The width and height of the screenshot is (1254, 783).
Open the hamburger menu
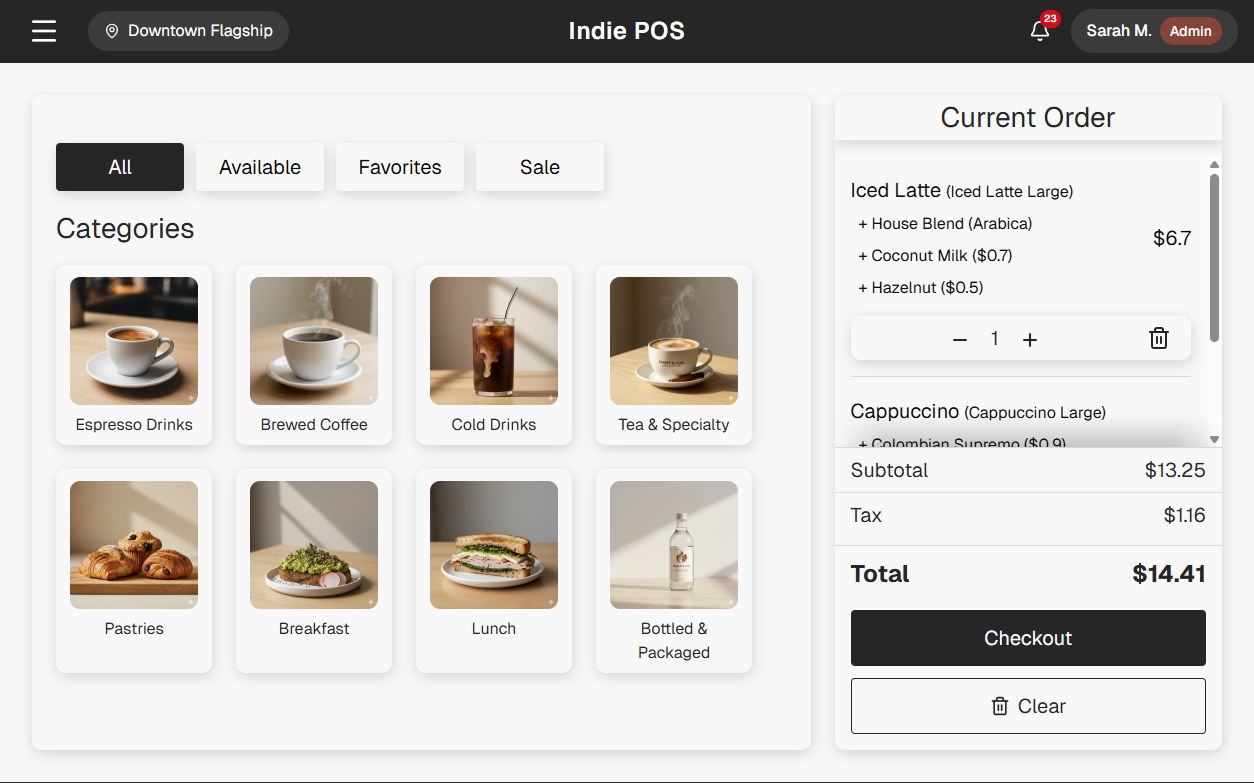[x=44, y=31]
